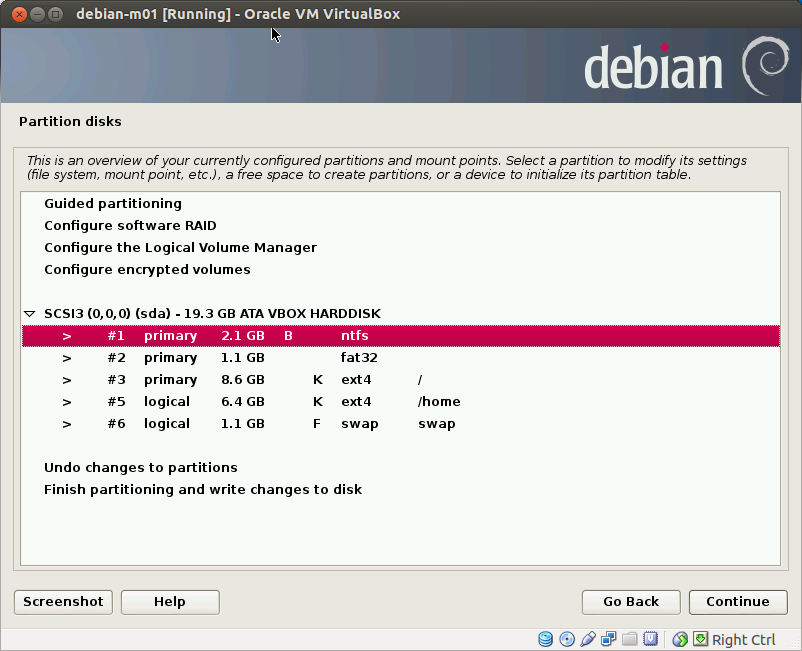
Task: Select Undo changes to partitions
Action: tap(400, 467)
